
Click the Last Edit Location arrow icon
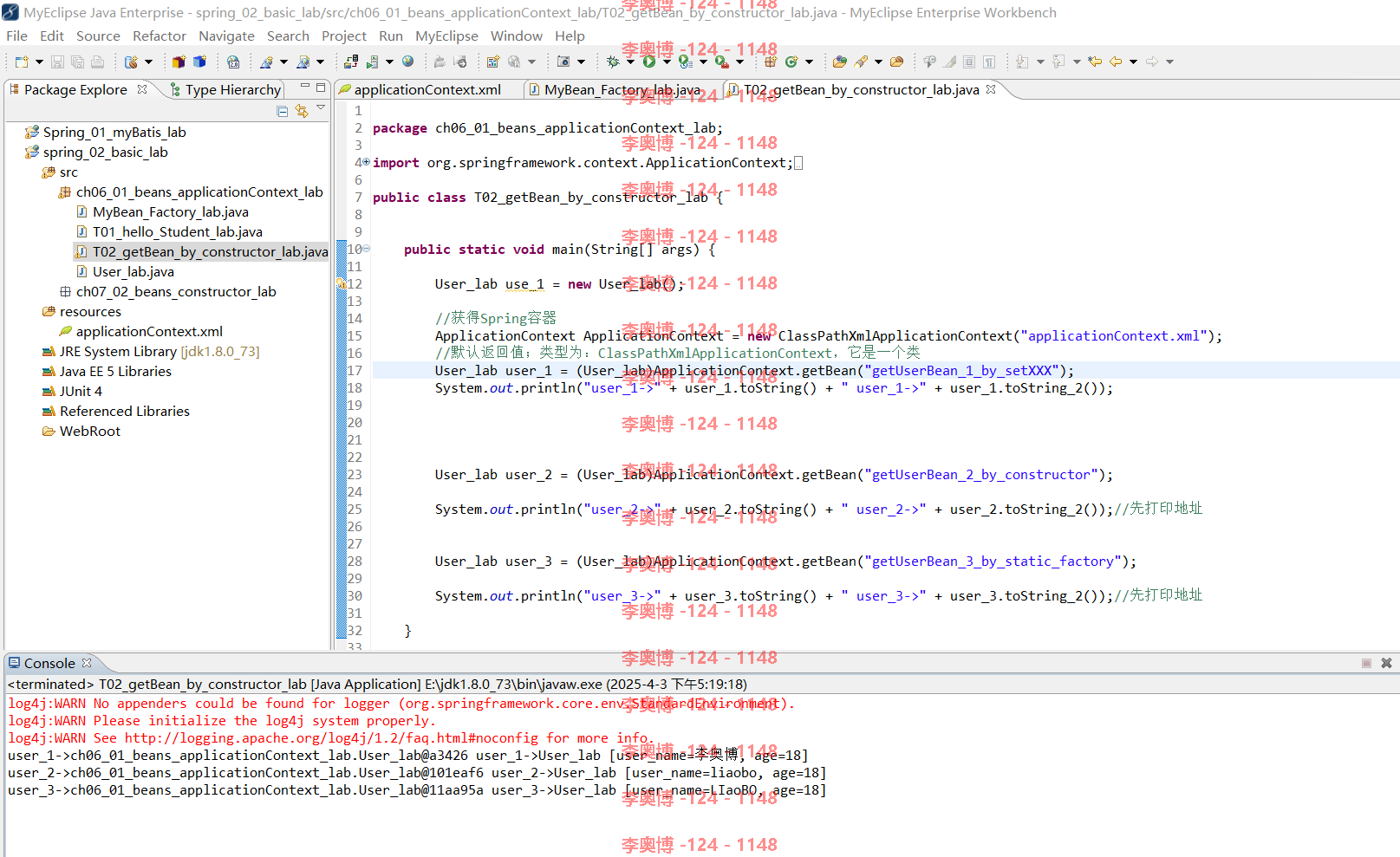(x=1095, y=62)
